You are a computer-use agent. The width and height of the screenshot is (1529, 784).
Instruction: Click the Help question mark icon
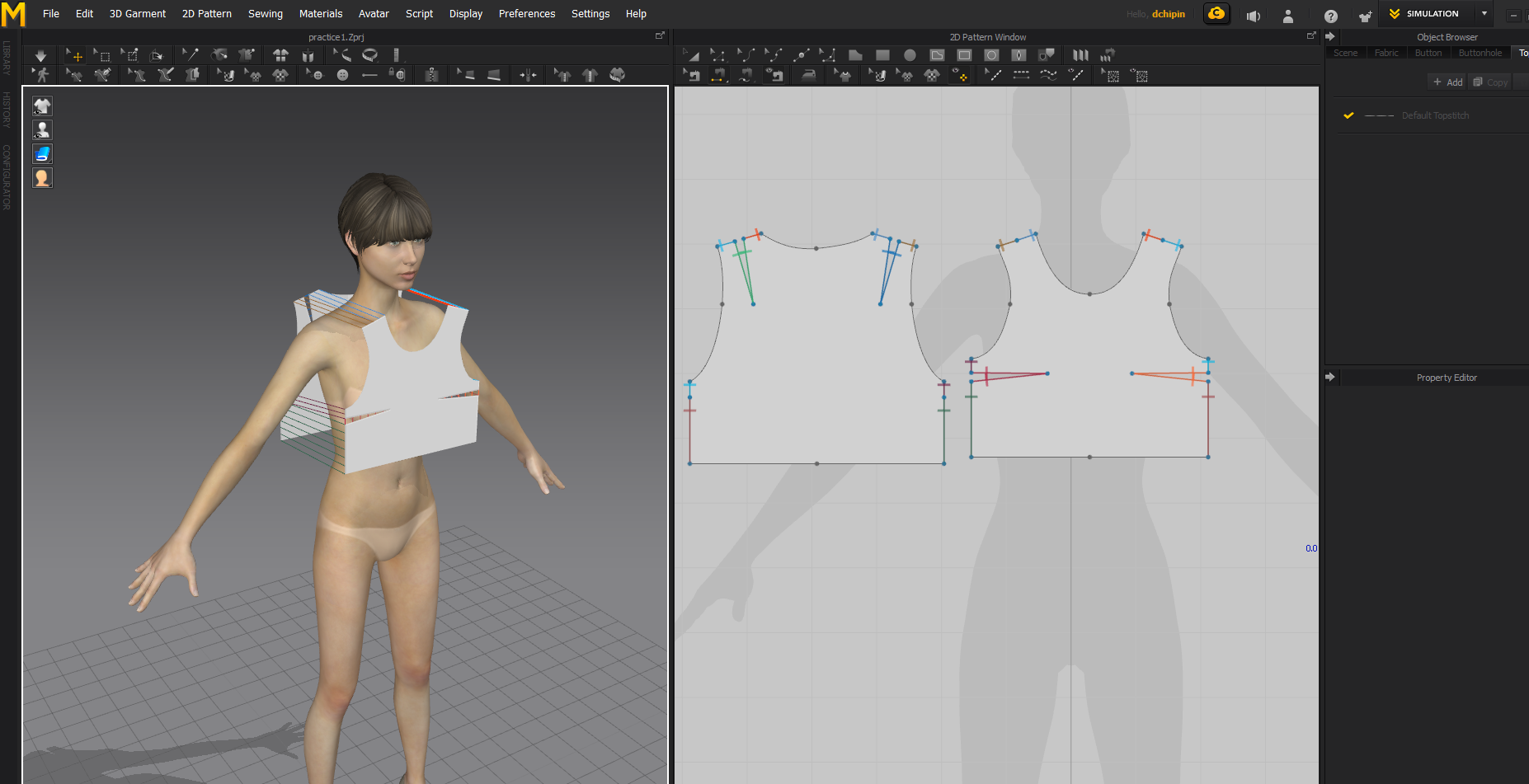pos(1330,16)
